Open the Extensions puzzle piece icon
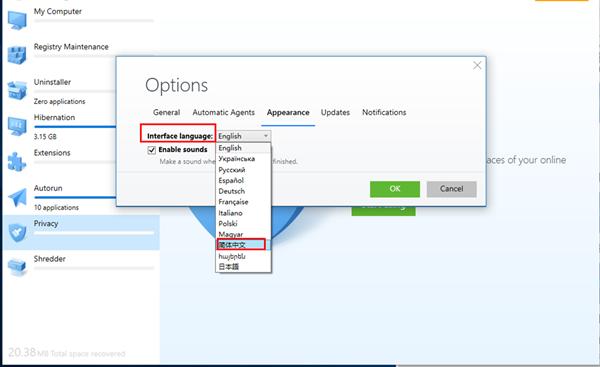600x367 pixels. [x=17, y=161]
